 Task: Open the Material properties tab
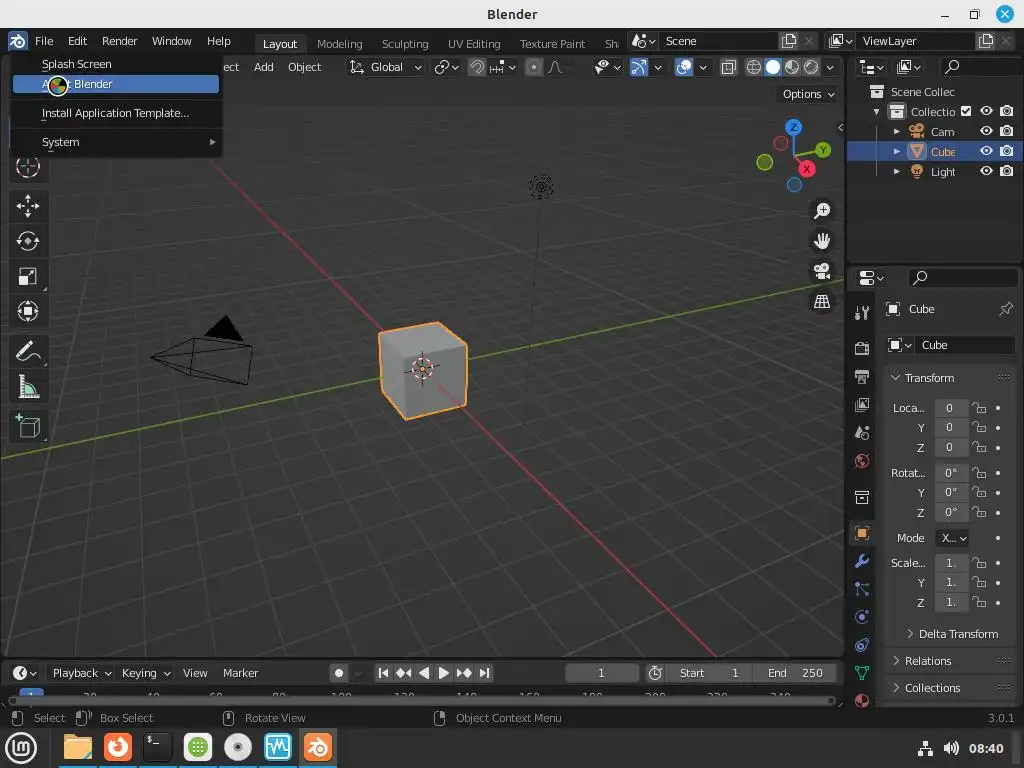(862, 701)
